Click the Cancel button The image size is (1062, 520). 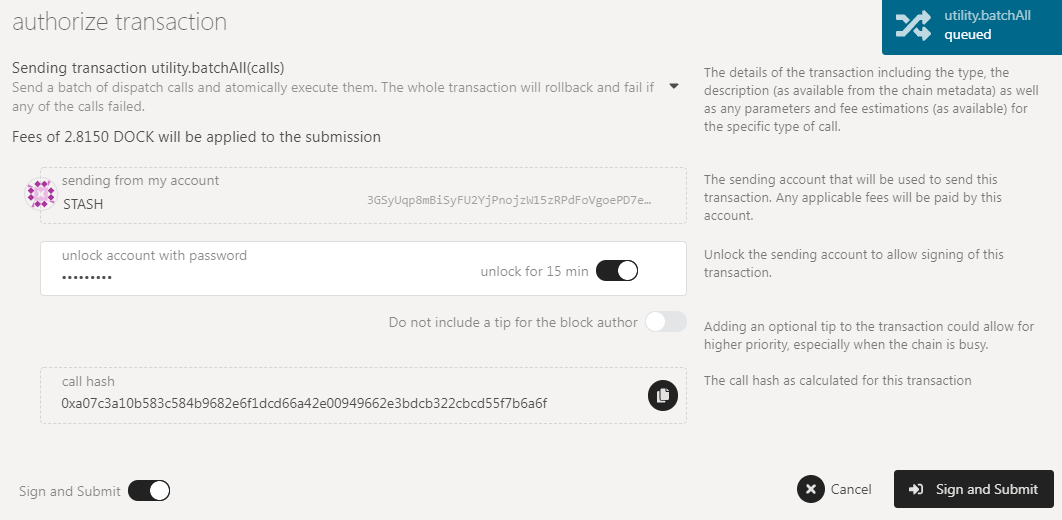(x=834, y=489)
